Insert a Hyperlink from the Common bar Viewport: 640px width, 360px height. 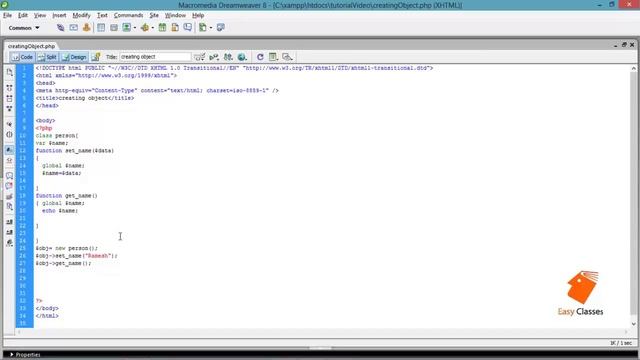coord(60,28)
